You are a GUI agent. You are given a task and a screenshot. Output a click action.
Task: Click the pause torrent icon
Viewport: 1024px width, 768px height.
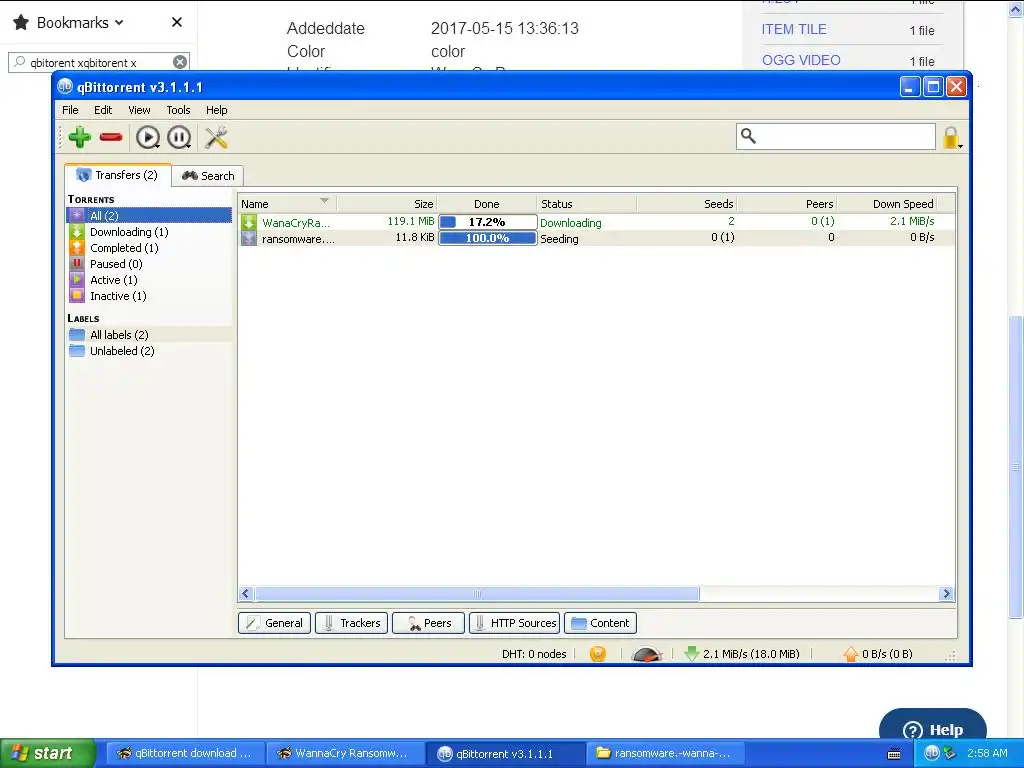click(179, 137)
